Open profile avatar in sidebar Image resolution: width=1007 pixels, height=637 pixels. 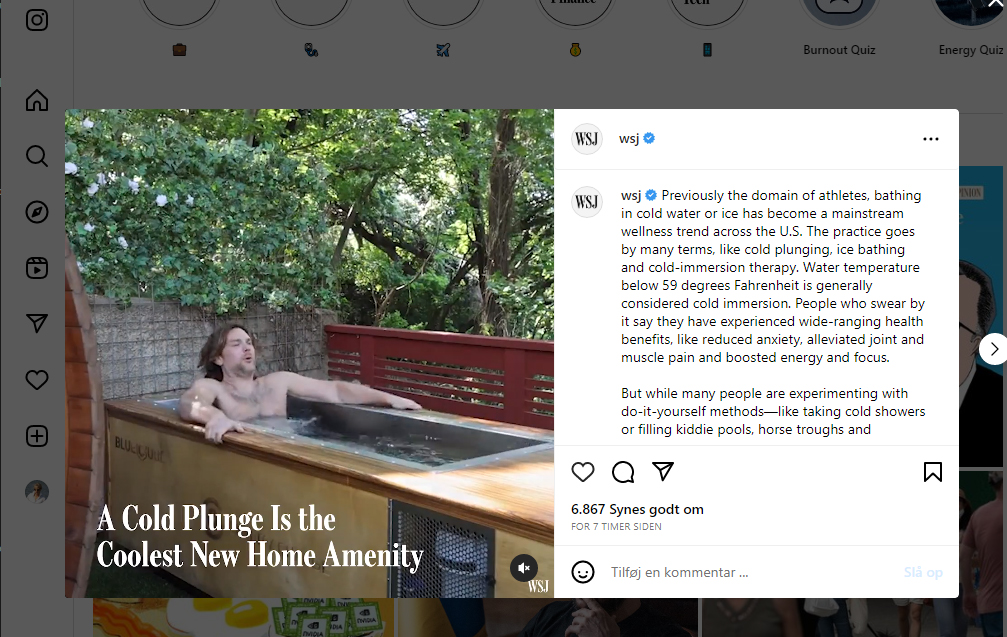37,492
